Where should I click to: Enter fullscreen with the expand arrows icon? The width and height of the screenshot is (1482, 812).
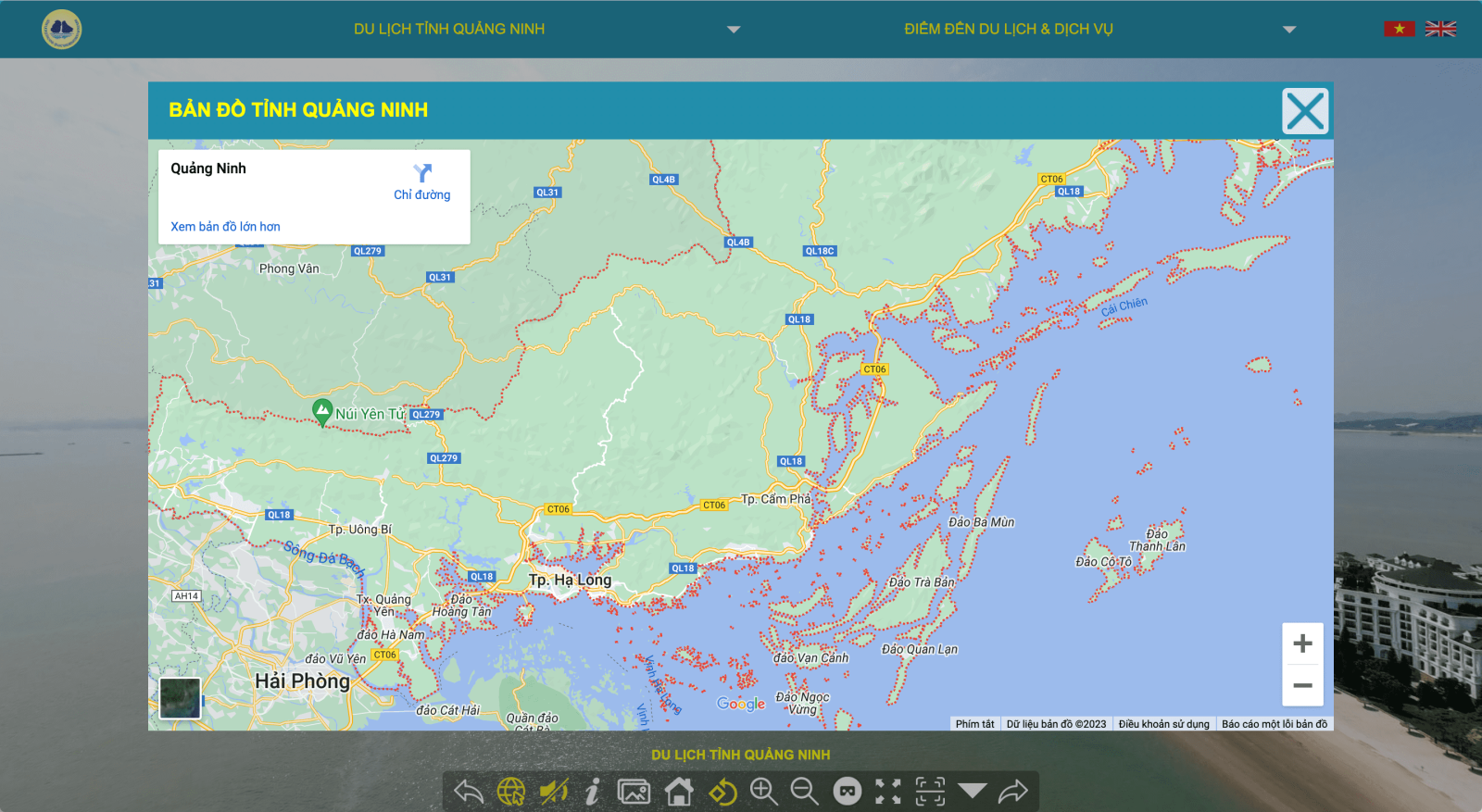[x=888, y=792]
